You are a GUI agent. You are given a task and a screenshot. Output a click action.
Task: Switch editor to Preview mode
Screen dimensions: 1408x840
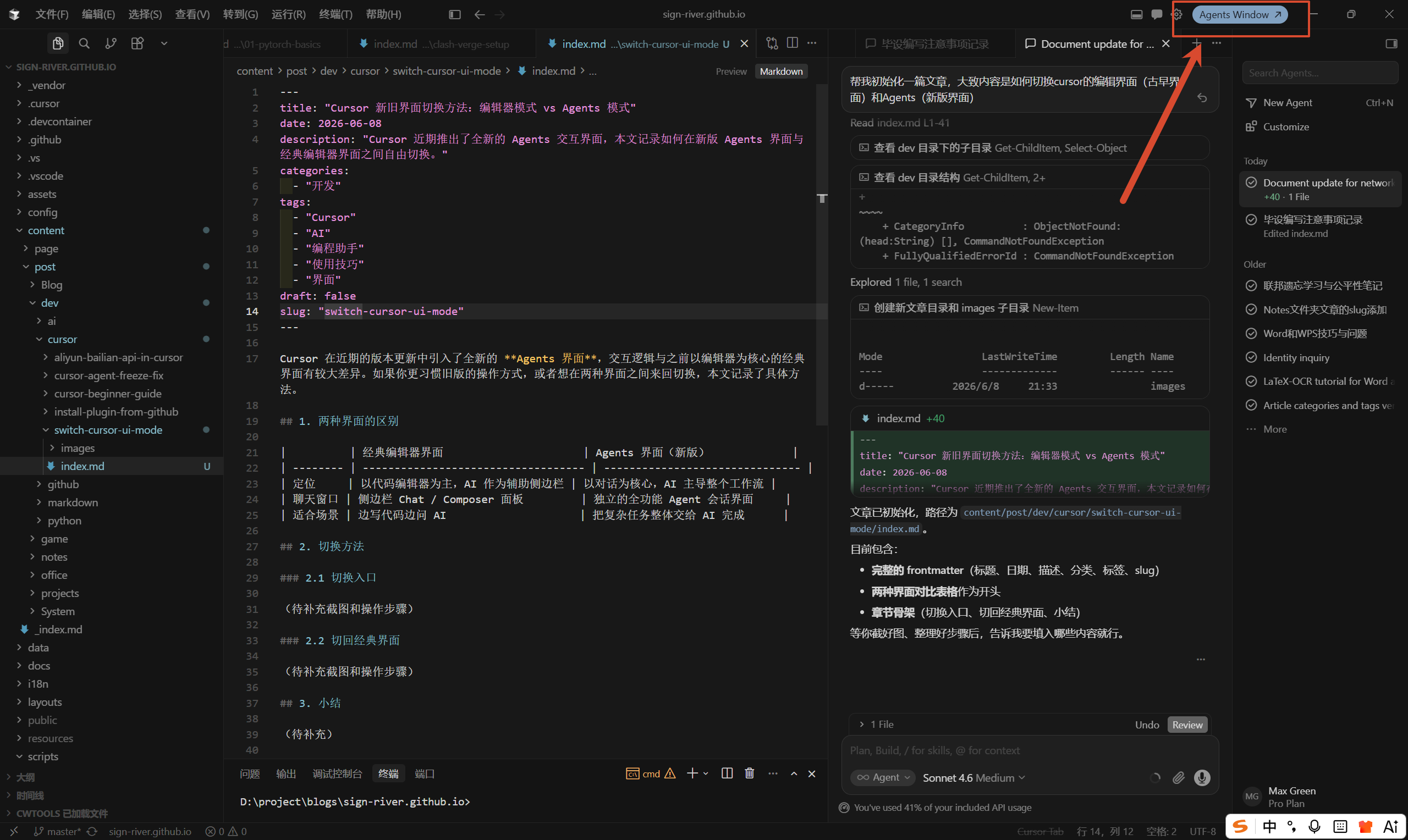tap(731, 71)
